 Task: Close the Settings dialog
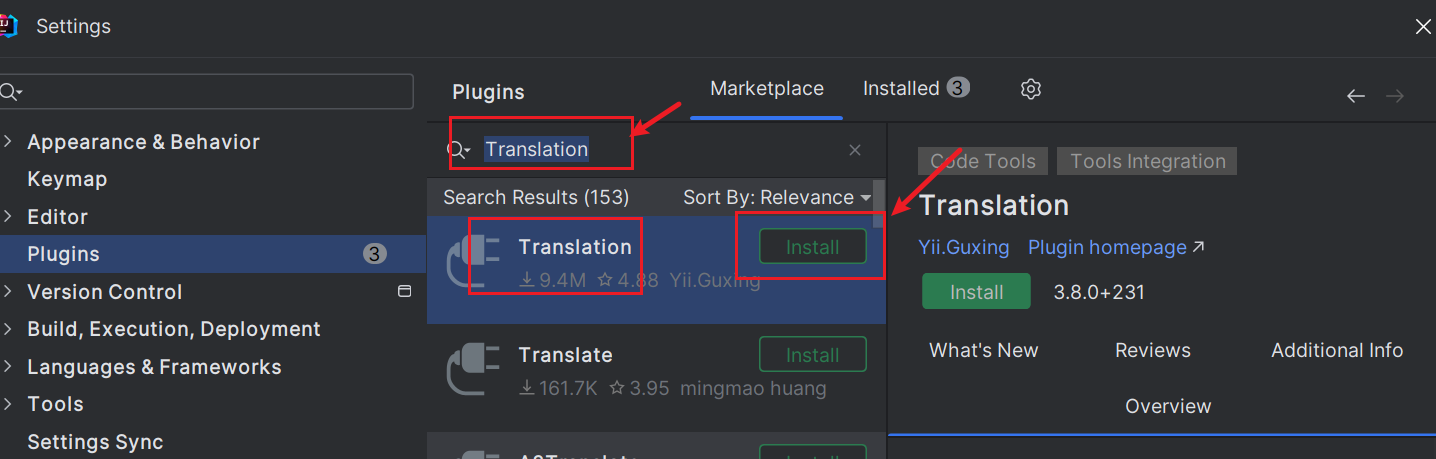(x=1423, y=27)
